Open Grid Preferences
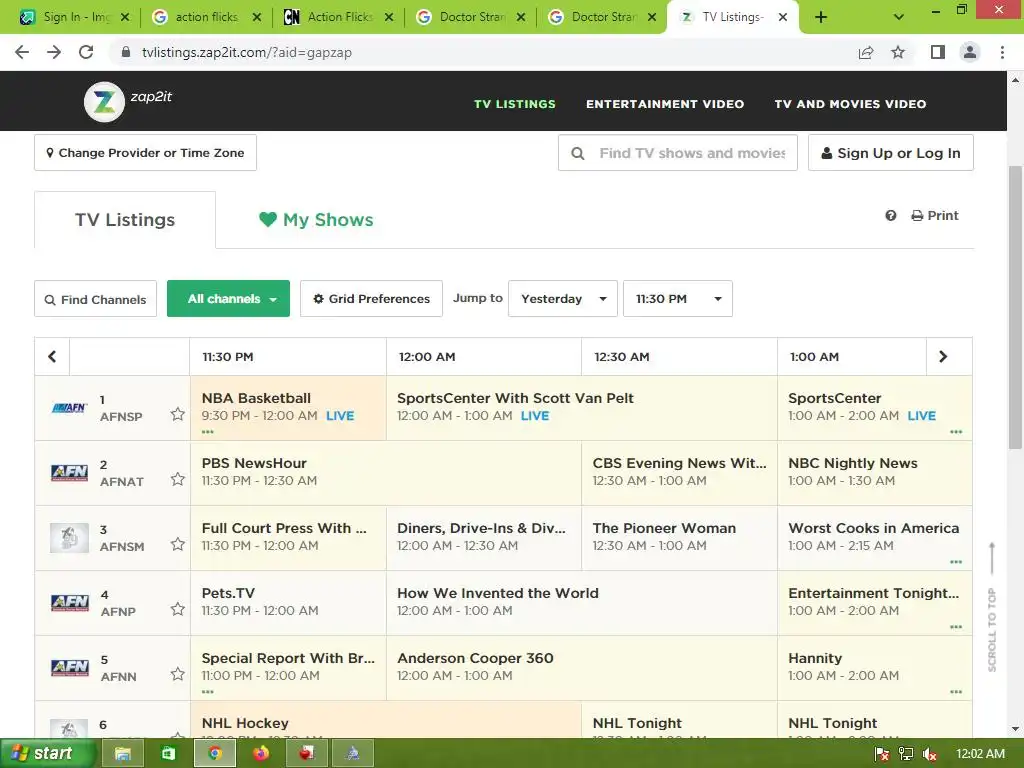The height and width of the screenshot is (768, 1024). tap(371, 298)
